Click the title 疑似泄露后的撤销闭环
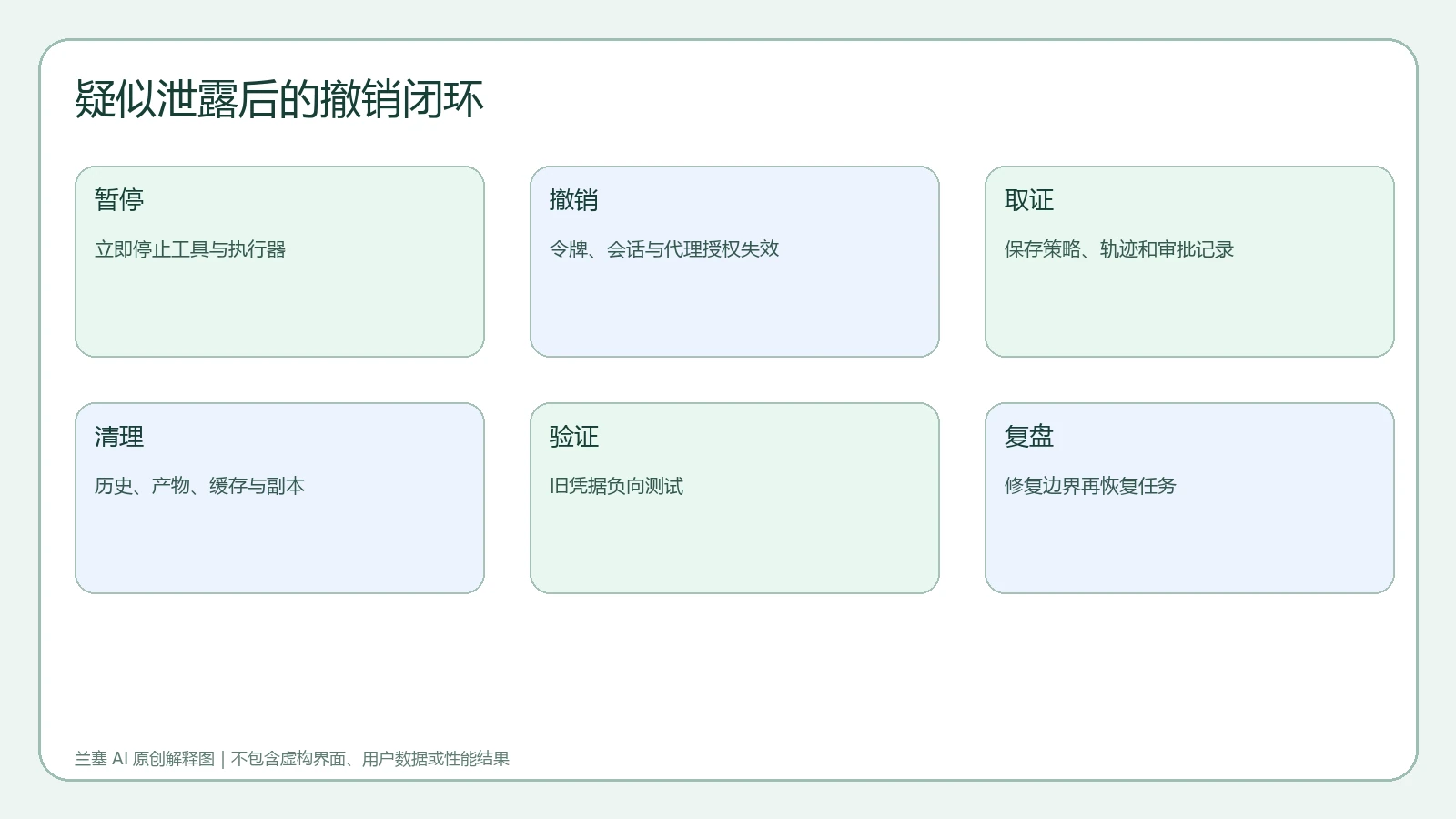 click(x=278, y=99)
